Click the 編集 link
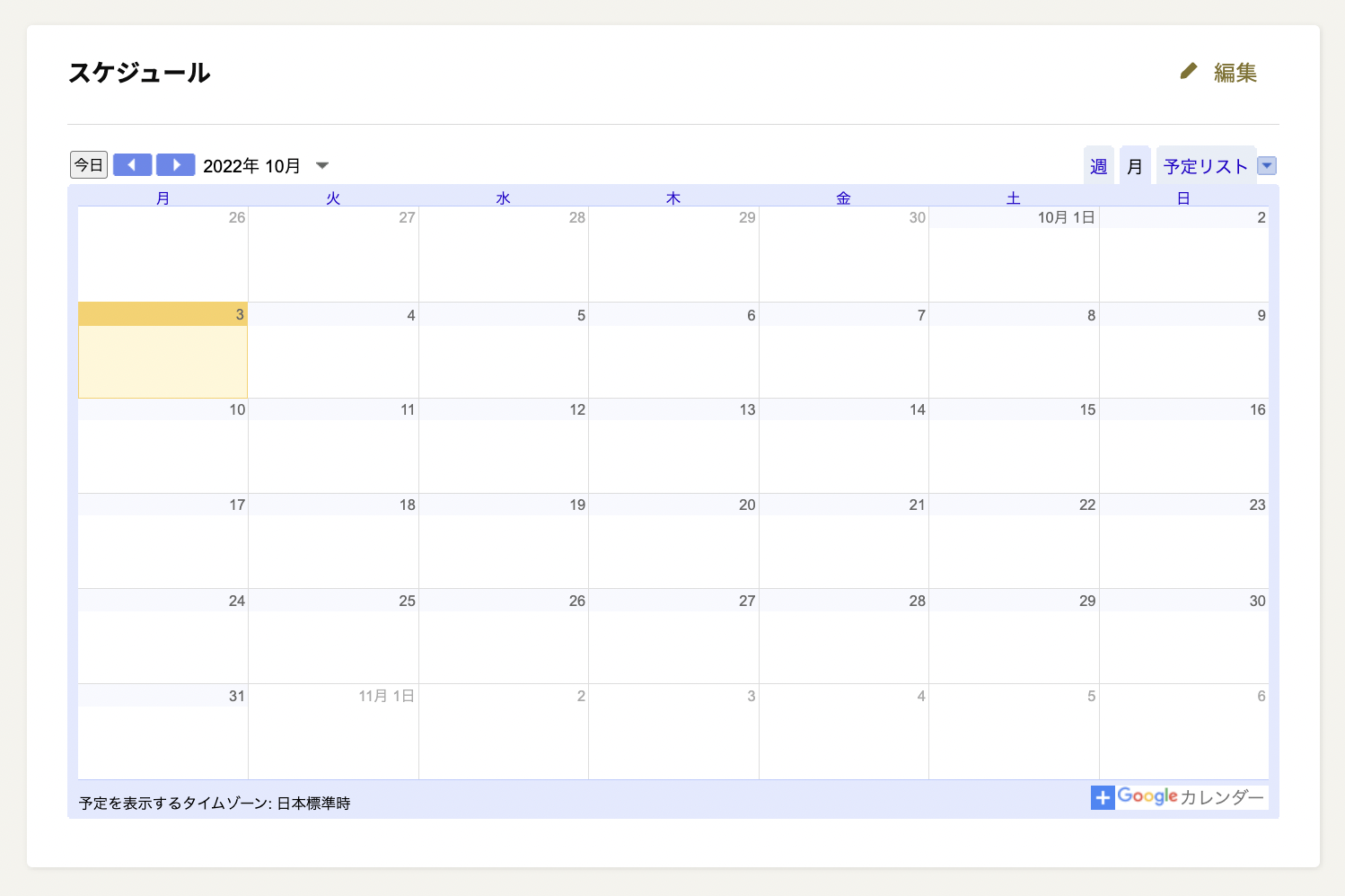This screenshot has height=896, width=1345. click(1235, 73)
